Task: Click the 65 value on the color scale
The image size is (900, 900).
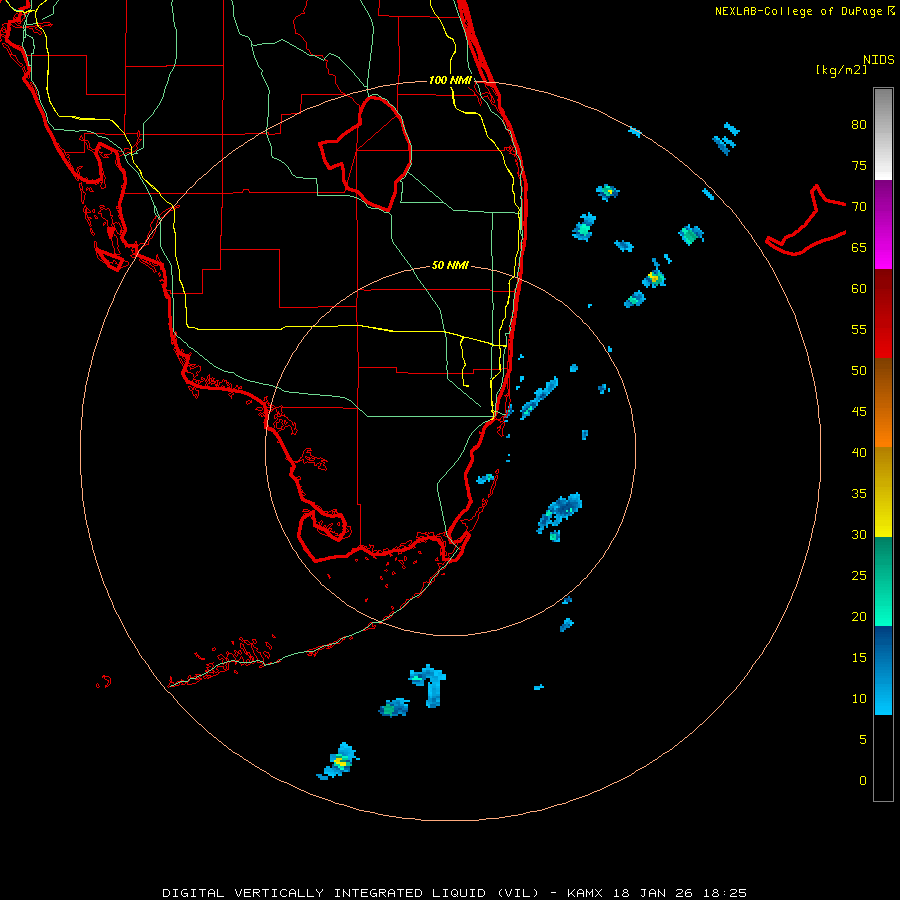Action: coord(859,247)
